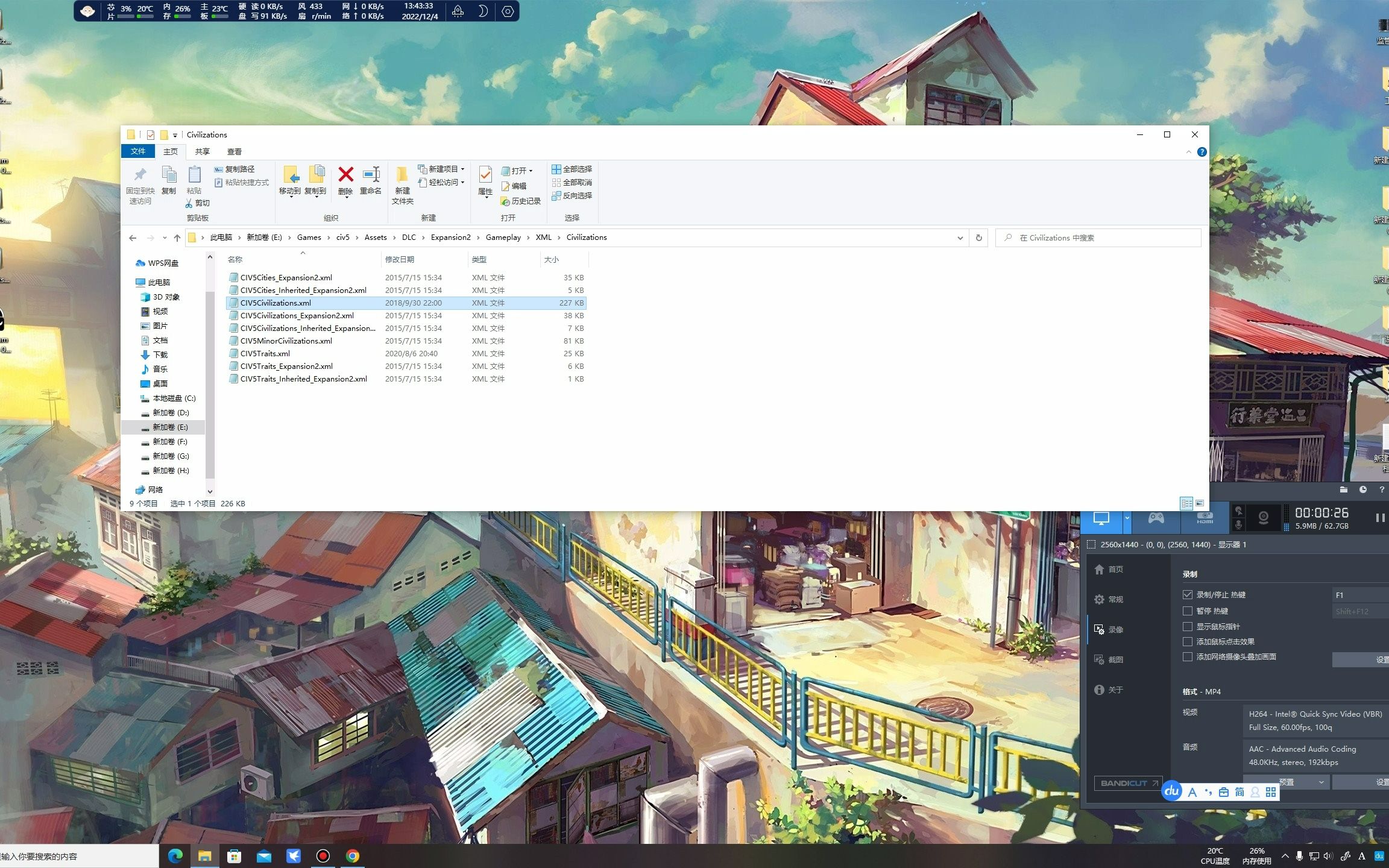1389x868 pixels.
Task: Pause the Bandicam recording
Action: pos(1380,518)
